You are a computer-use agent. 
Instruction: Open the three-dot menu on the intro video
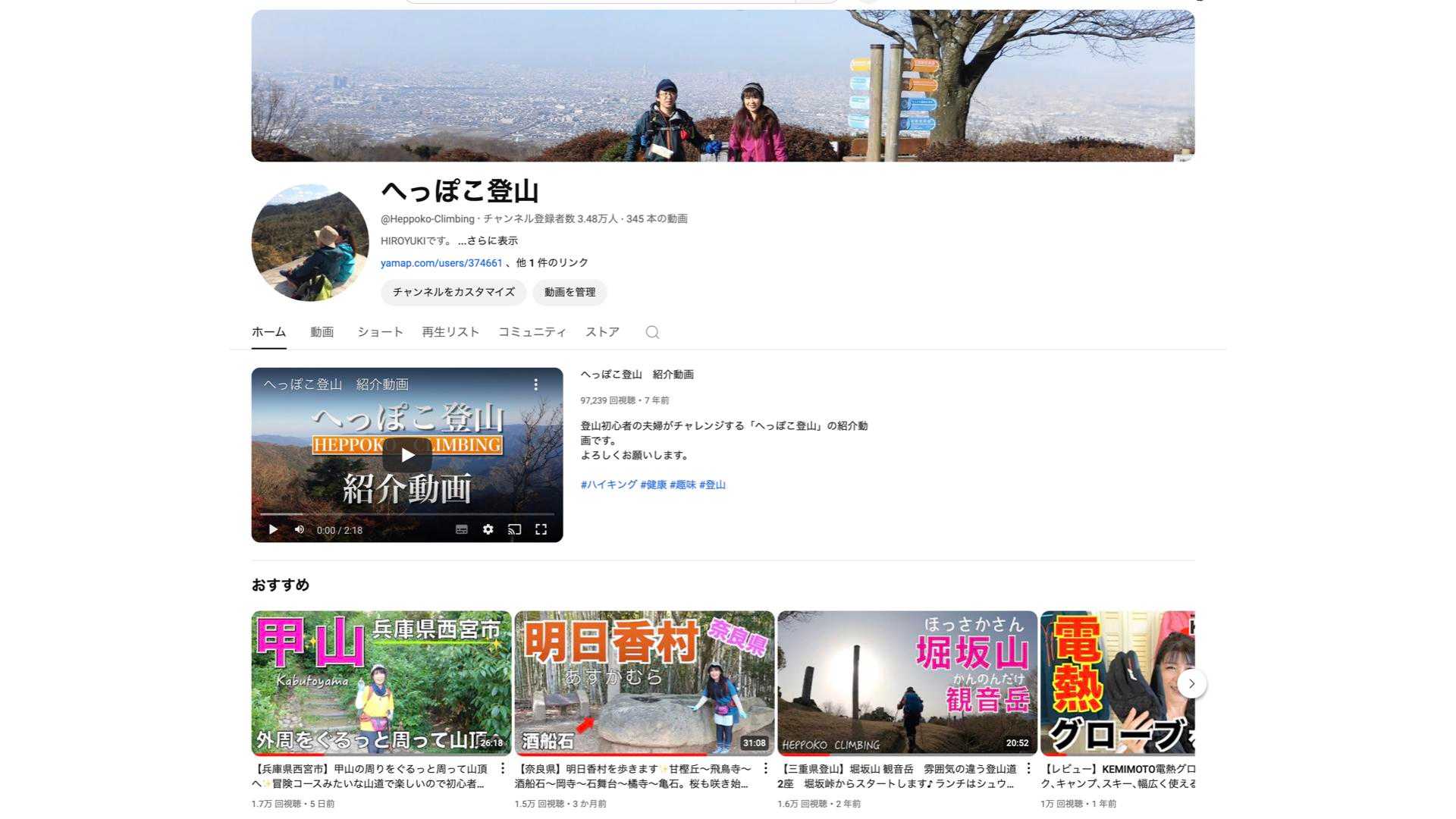tap(535, 384)
